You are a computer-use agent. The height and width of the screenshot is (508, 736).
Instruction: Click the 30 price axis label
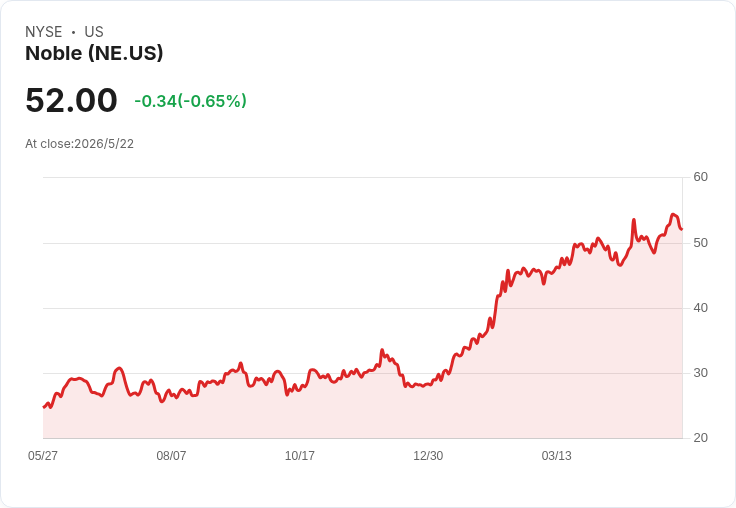point(701,373)
